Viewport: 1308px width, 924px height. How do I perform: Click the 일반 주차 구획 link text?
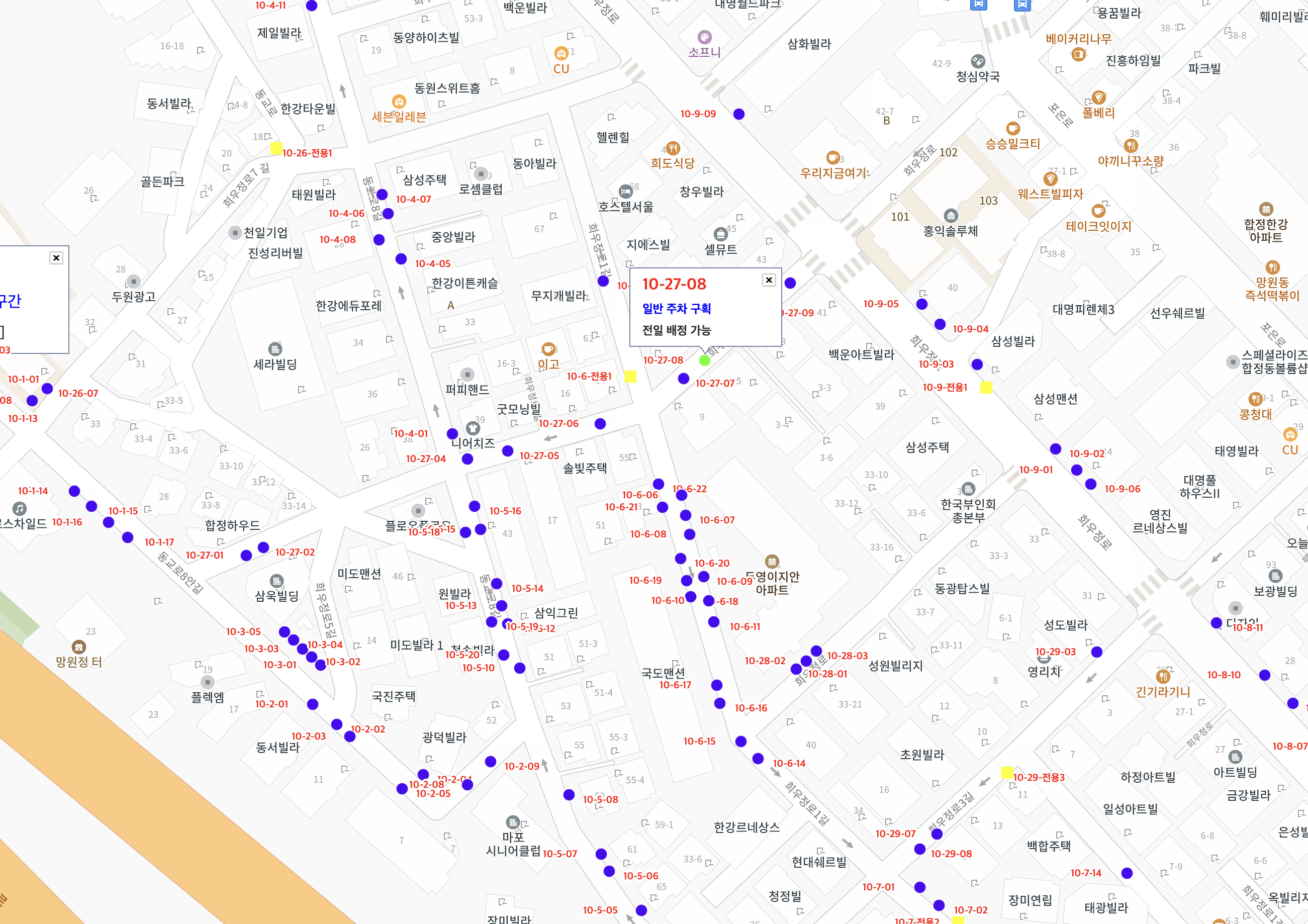676,308
